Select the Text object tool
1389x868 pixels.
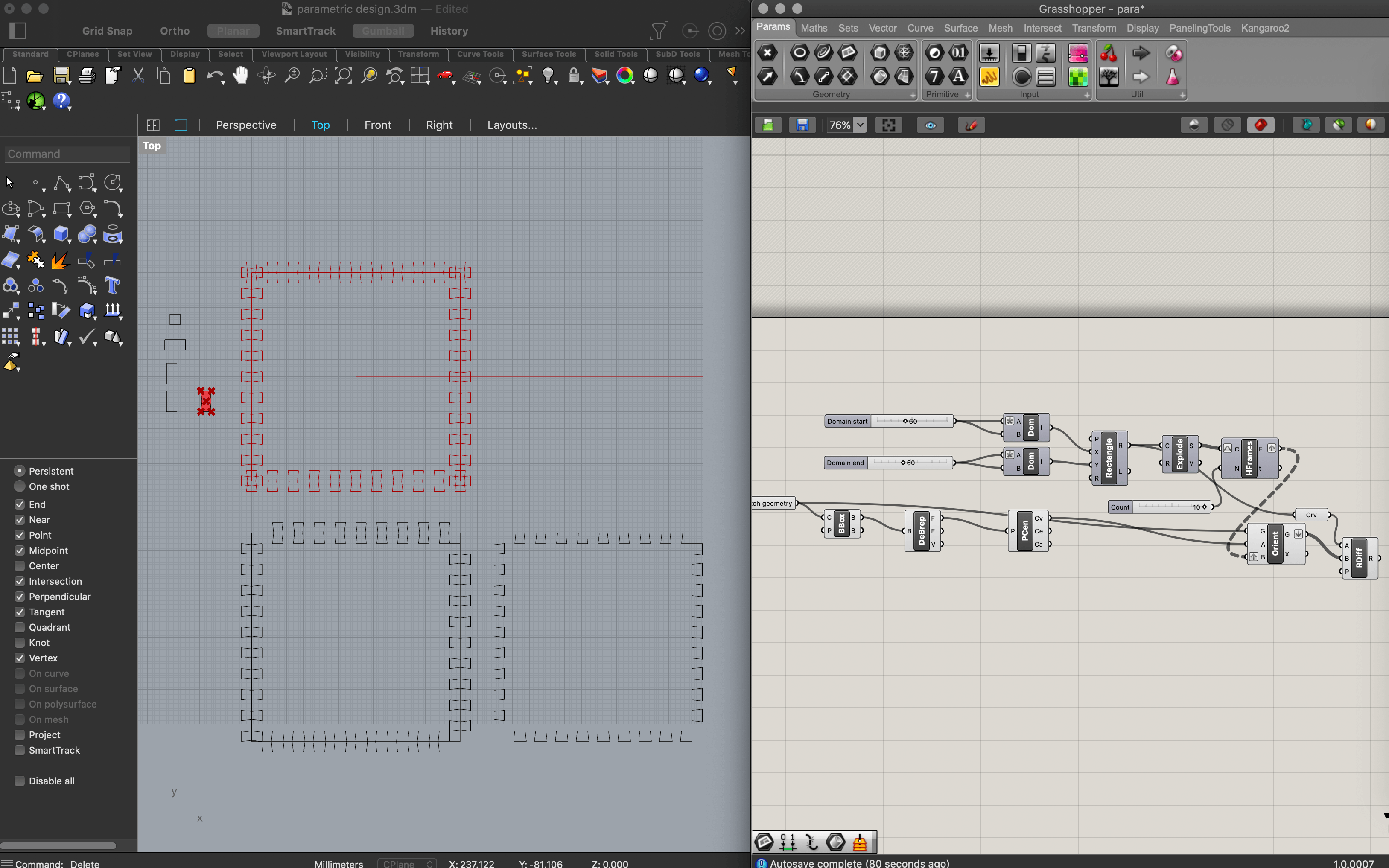(x=113, y=285)
